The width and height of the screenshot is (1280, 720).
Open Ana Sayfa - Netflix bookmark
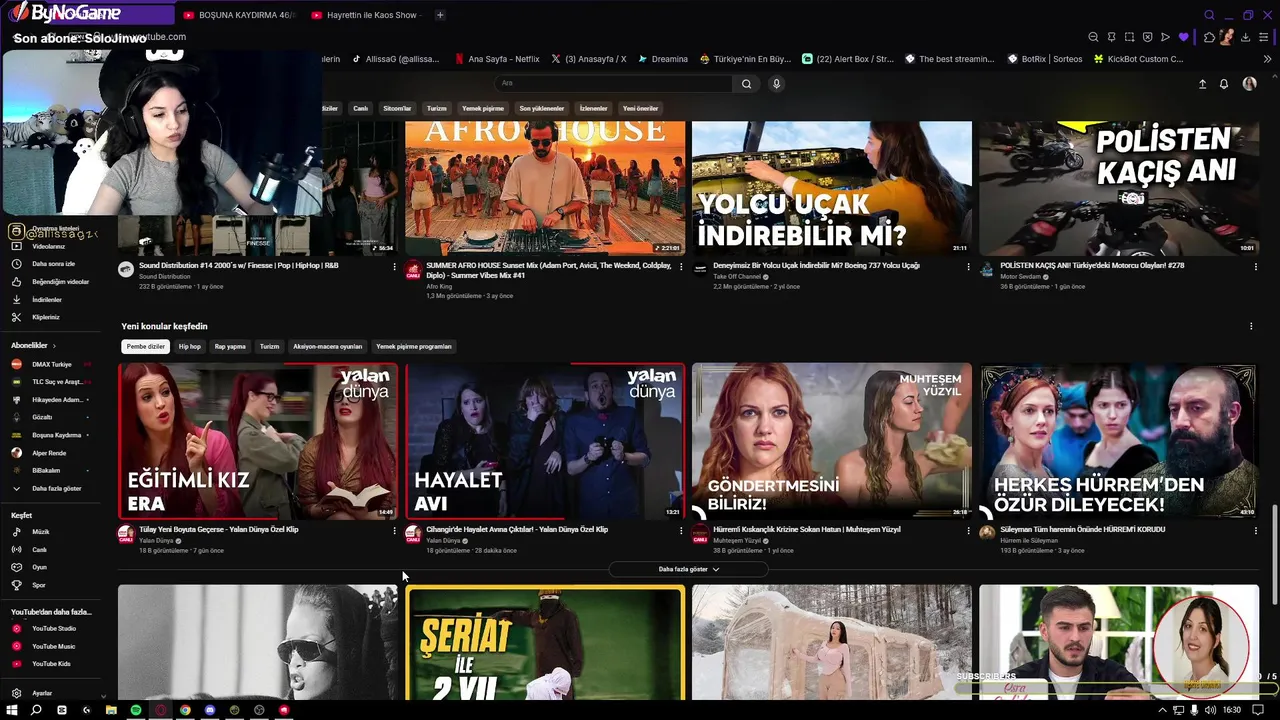(x=497, y=59)
